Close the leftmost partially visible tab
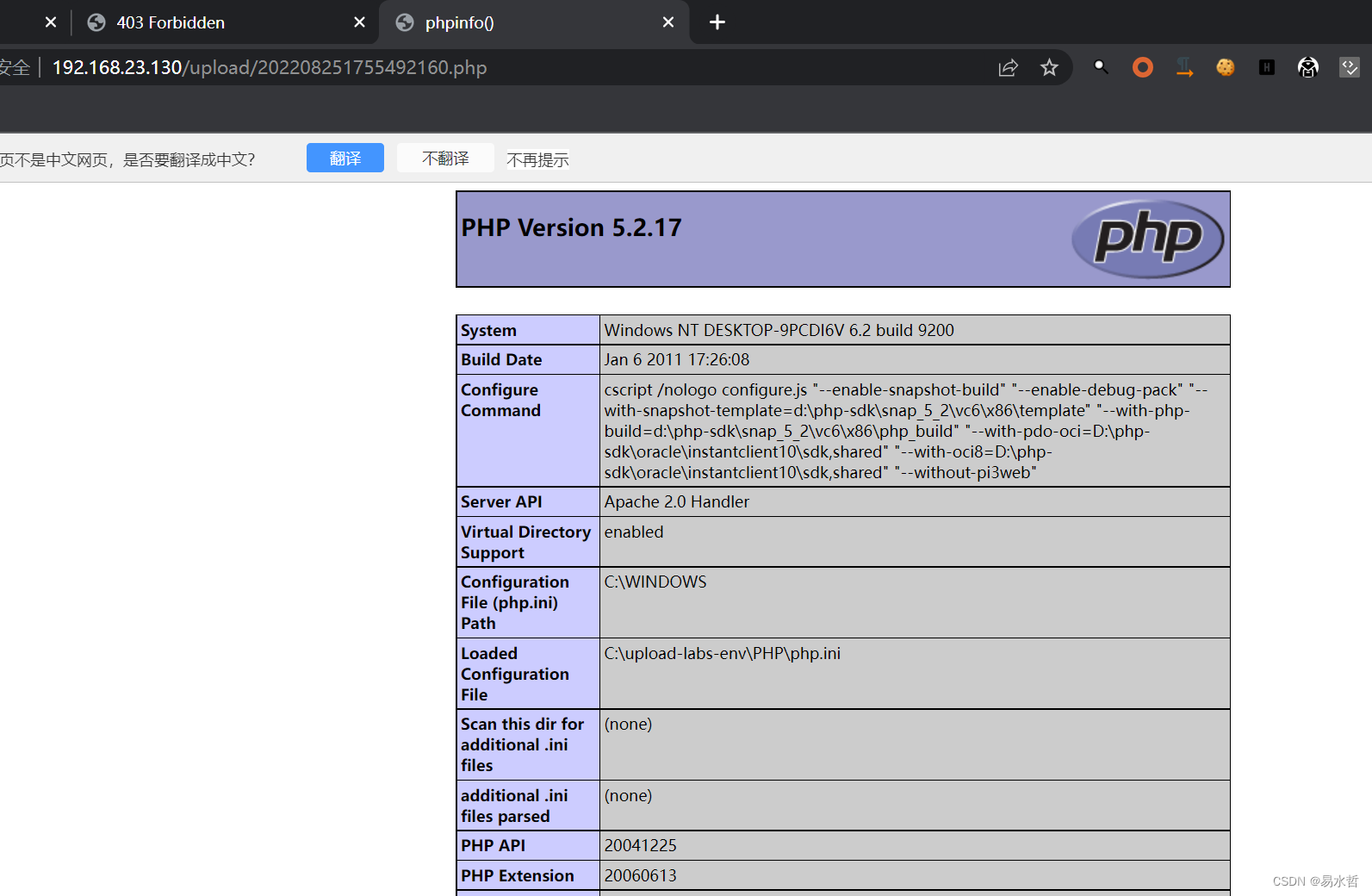This screenshot has width=1372, height=896. tap(51, 22)
